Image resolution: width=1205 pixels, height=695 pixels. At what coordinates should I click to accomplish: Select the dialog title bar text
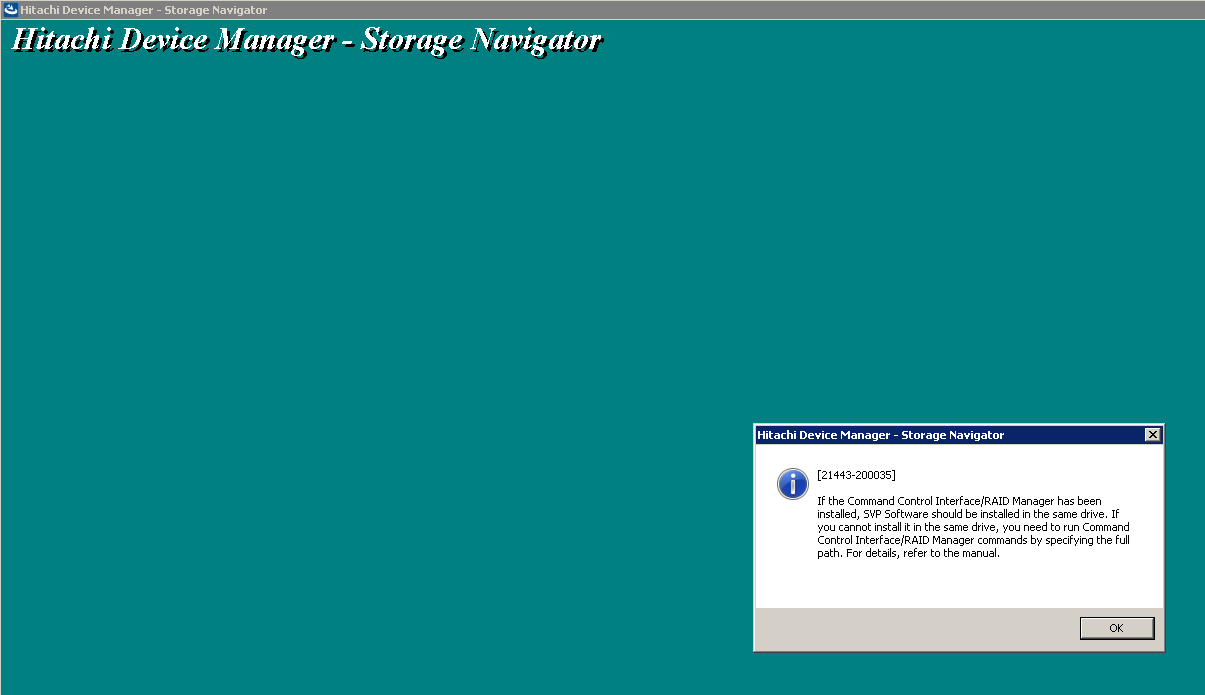880,435
